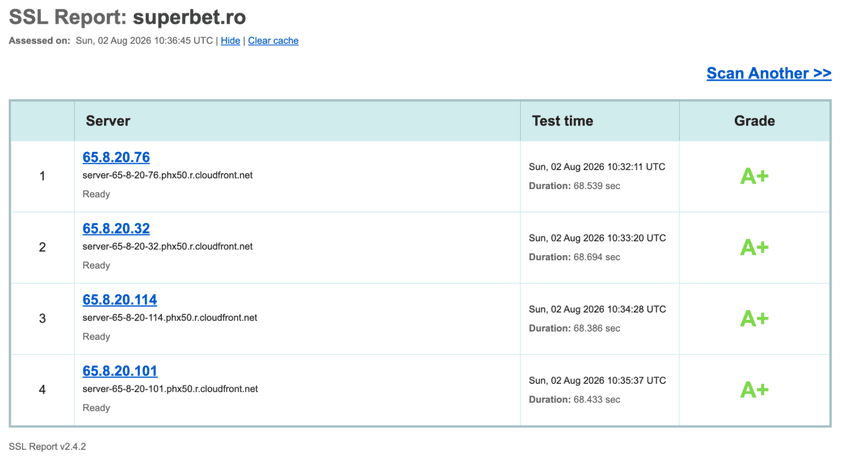Click duration 68.539 sec

coord(575,186)
